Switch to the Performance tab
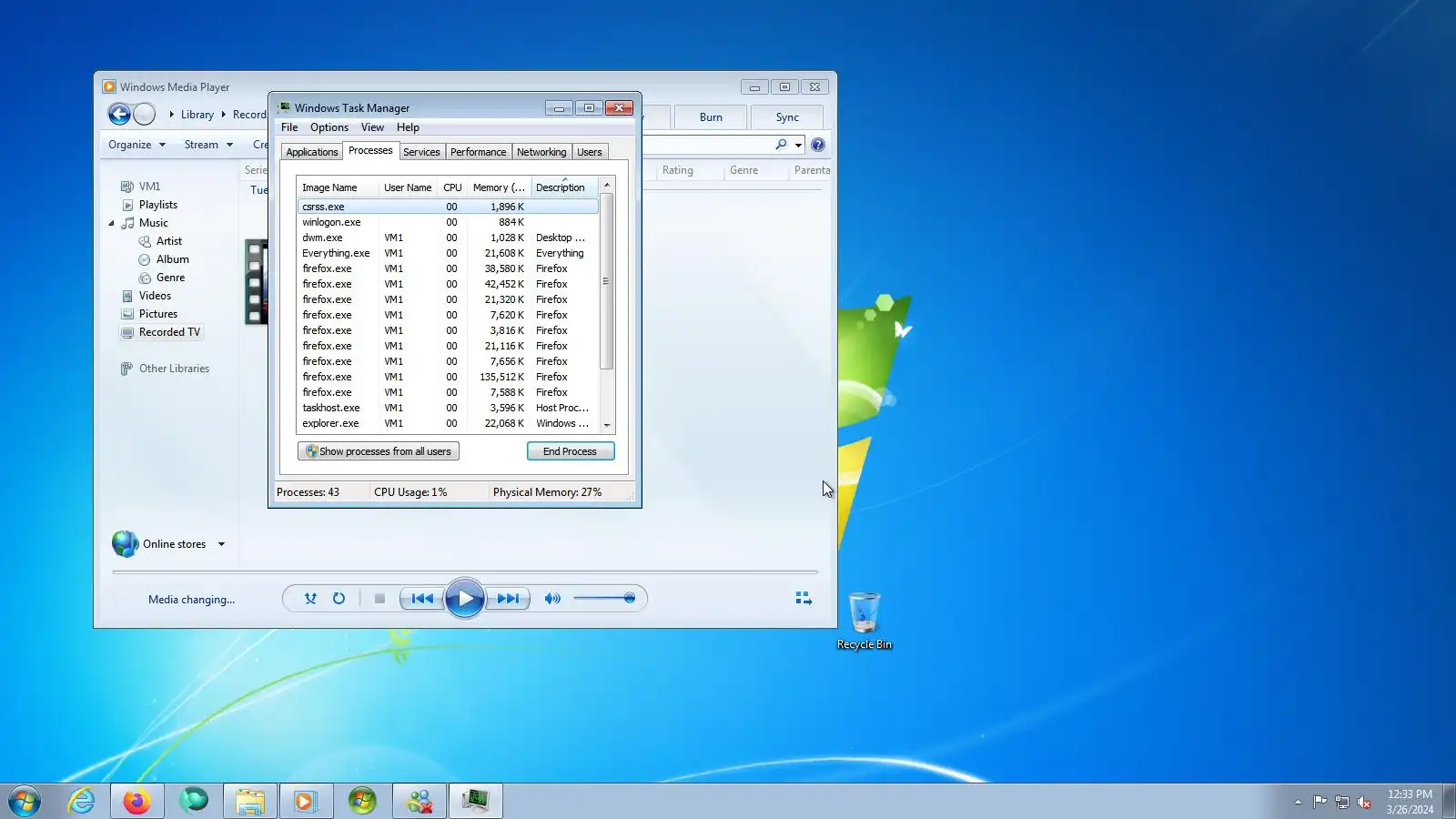1456x819 pixels. [478, 152]
